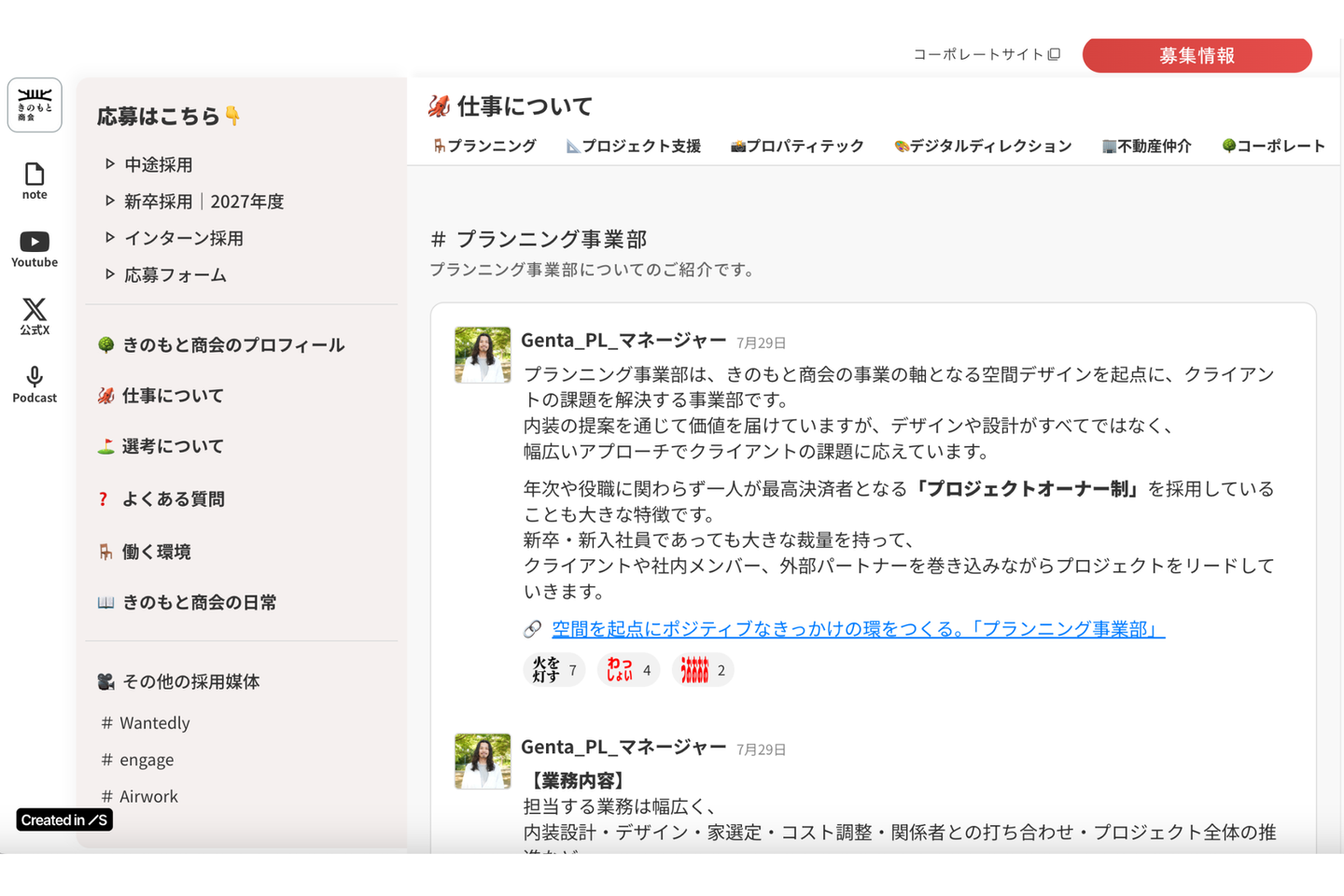Toggle the red flames reaction with count 2
Screen dimensions: 1344x896
pos(703,670)
